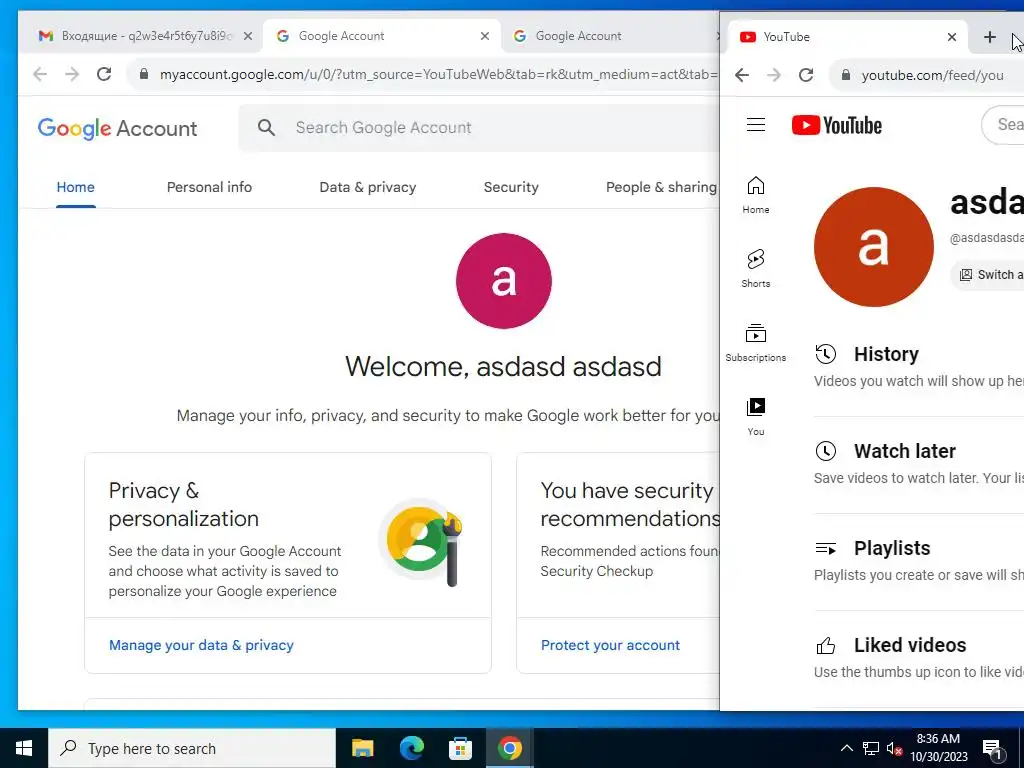Click the network tray icon

click(x=871, y=748)
